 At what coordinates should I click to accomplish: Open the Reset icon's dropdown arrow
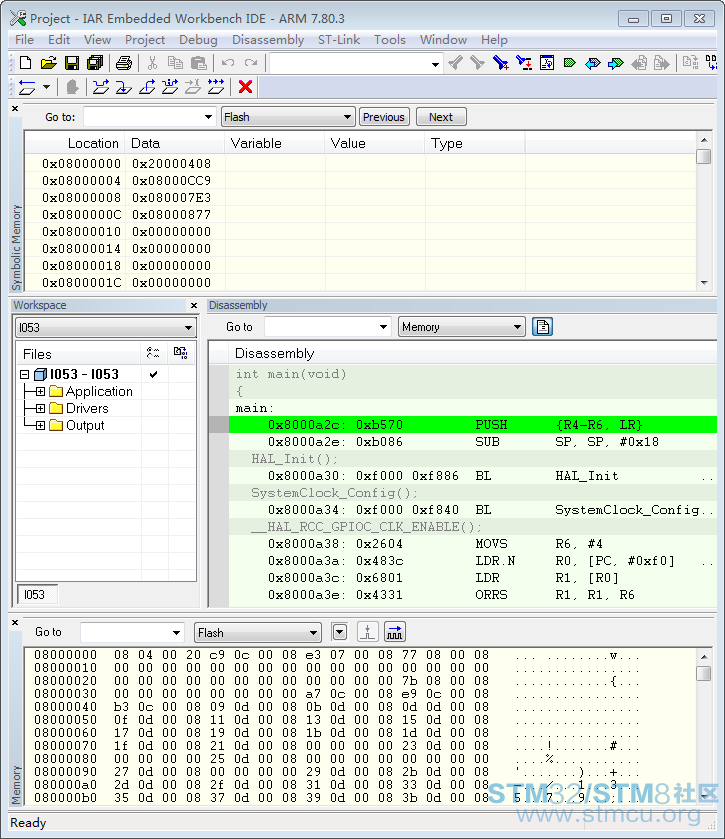47,87
